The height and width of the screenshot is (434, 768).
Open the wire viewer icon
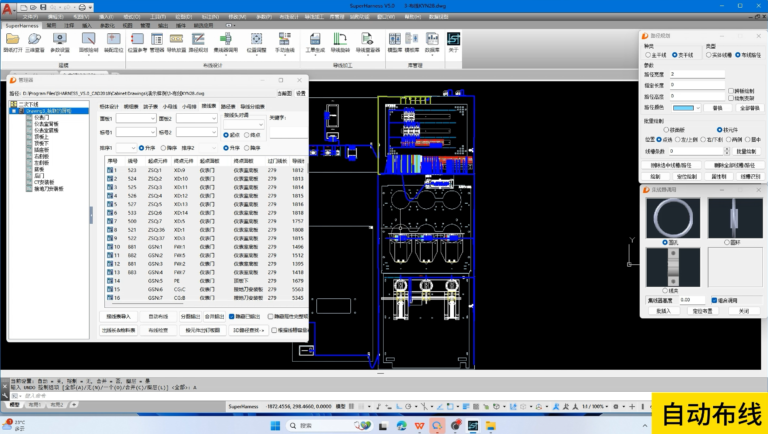tap(367, 39)
